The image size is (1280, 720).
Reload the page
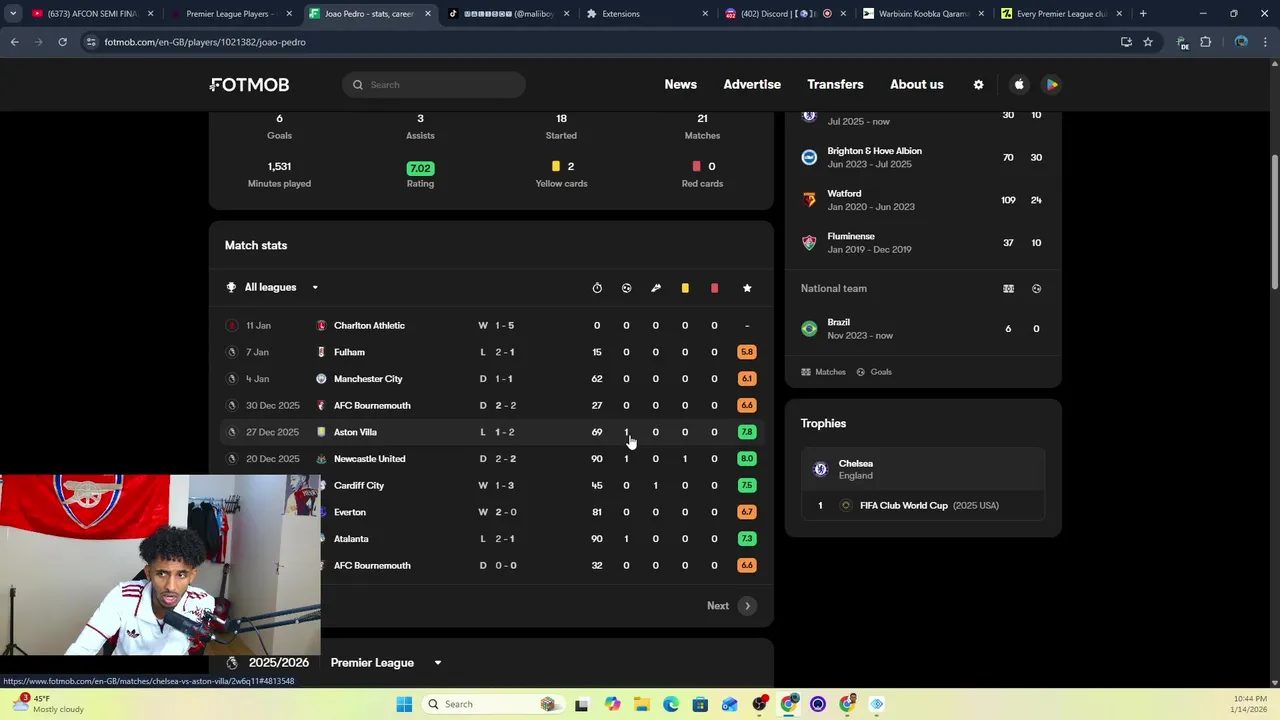(x=62, y=42)
